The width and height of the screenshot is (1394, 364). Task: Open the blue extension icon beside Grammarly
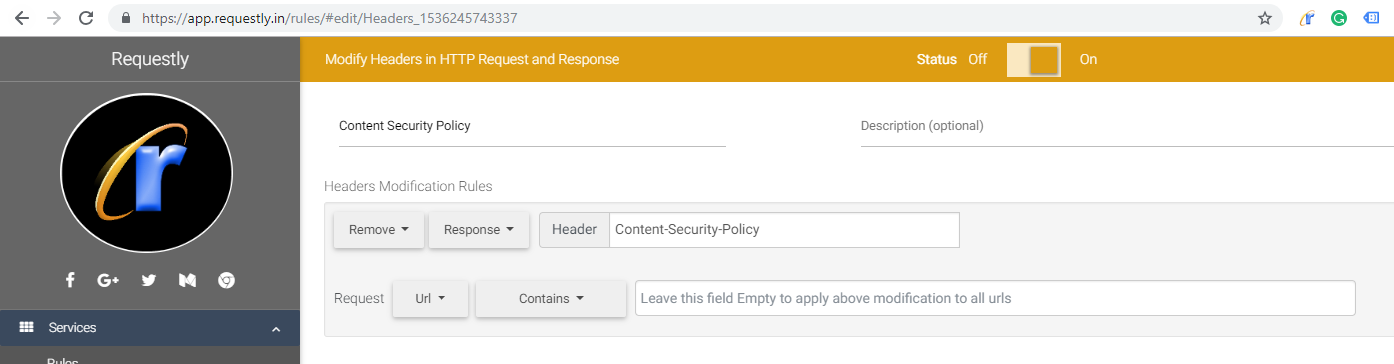[x=1371, y=18]
